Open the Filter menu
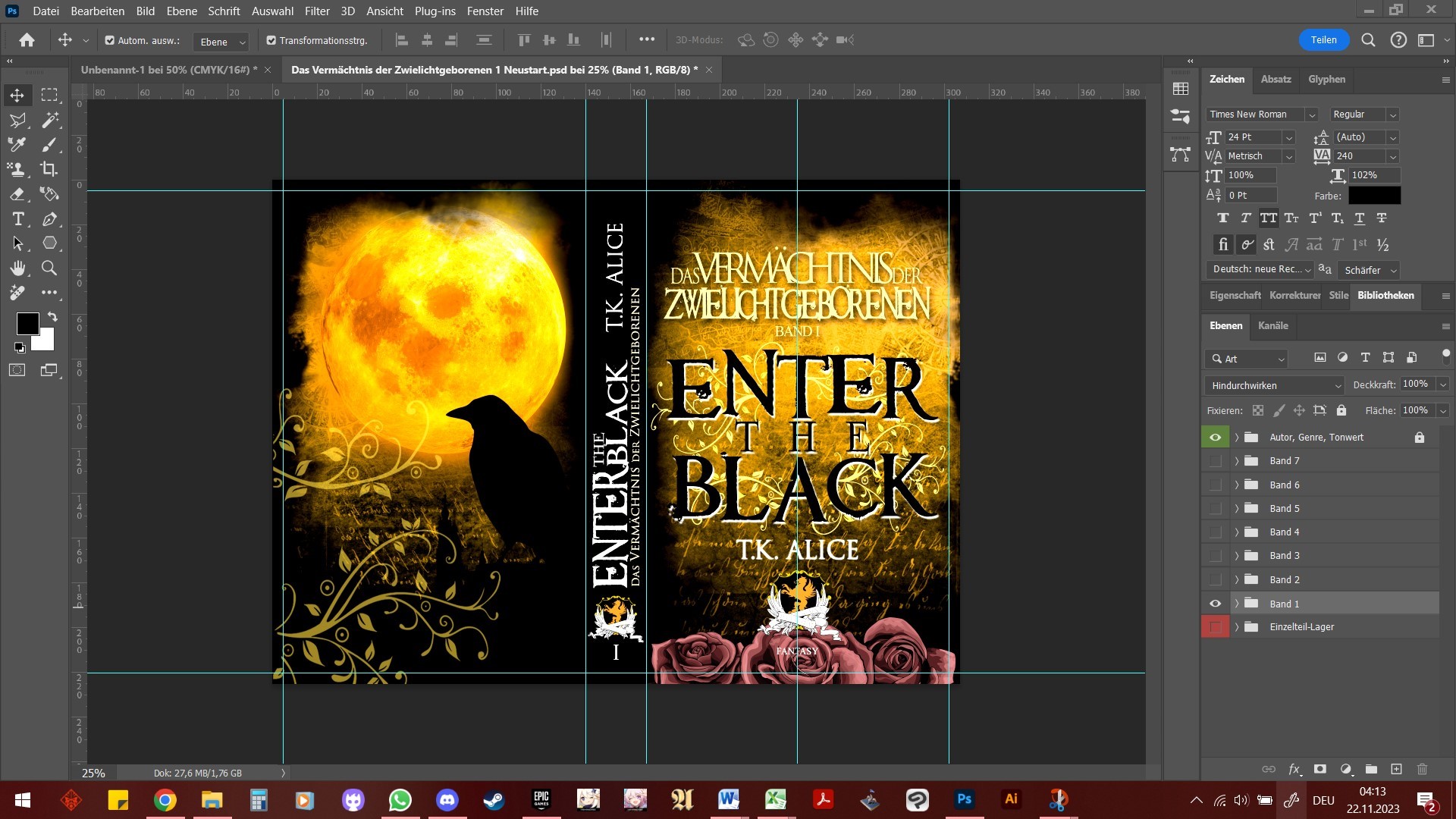The image size is (1456, 819). (317, 11)
